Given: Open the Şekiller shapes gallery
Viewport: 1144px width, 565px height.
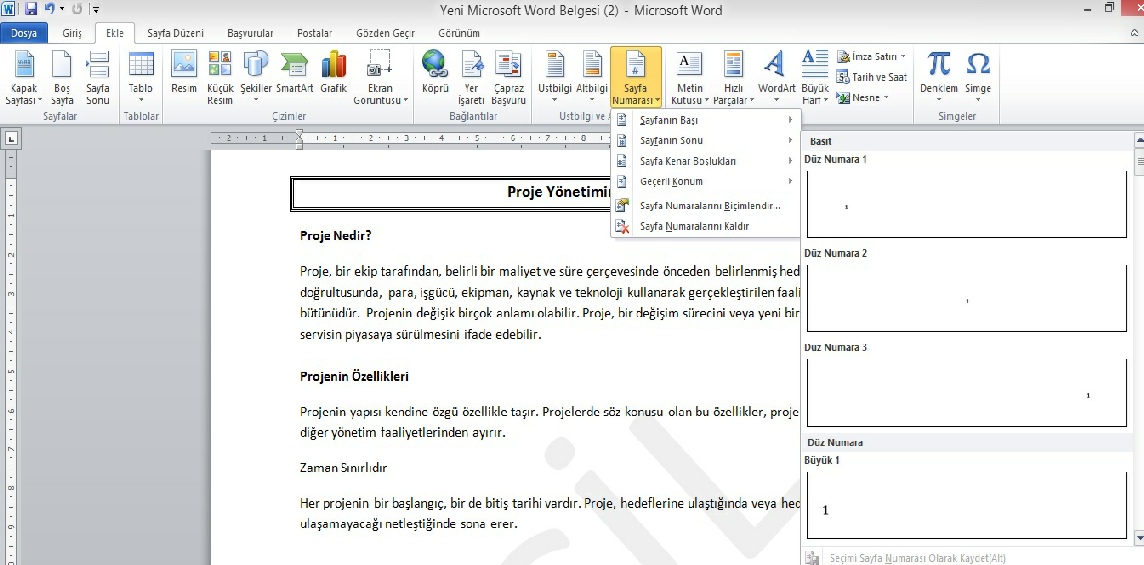Looking at the screenshot, I should (255, 78).
